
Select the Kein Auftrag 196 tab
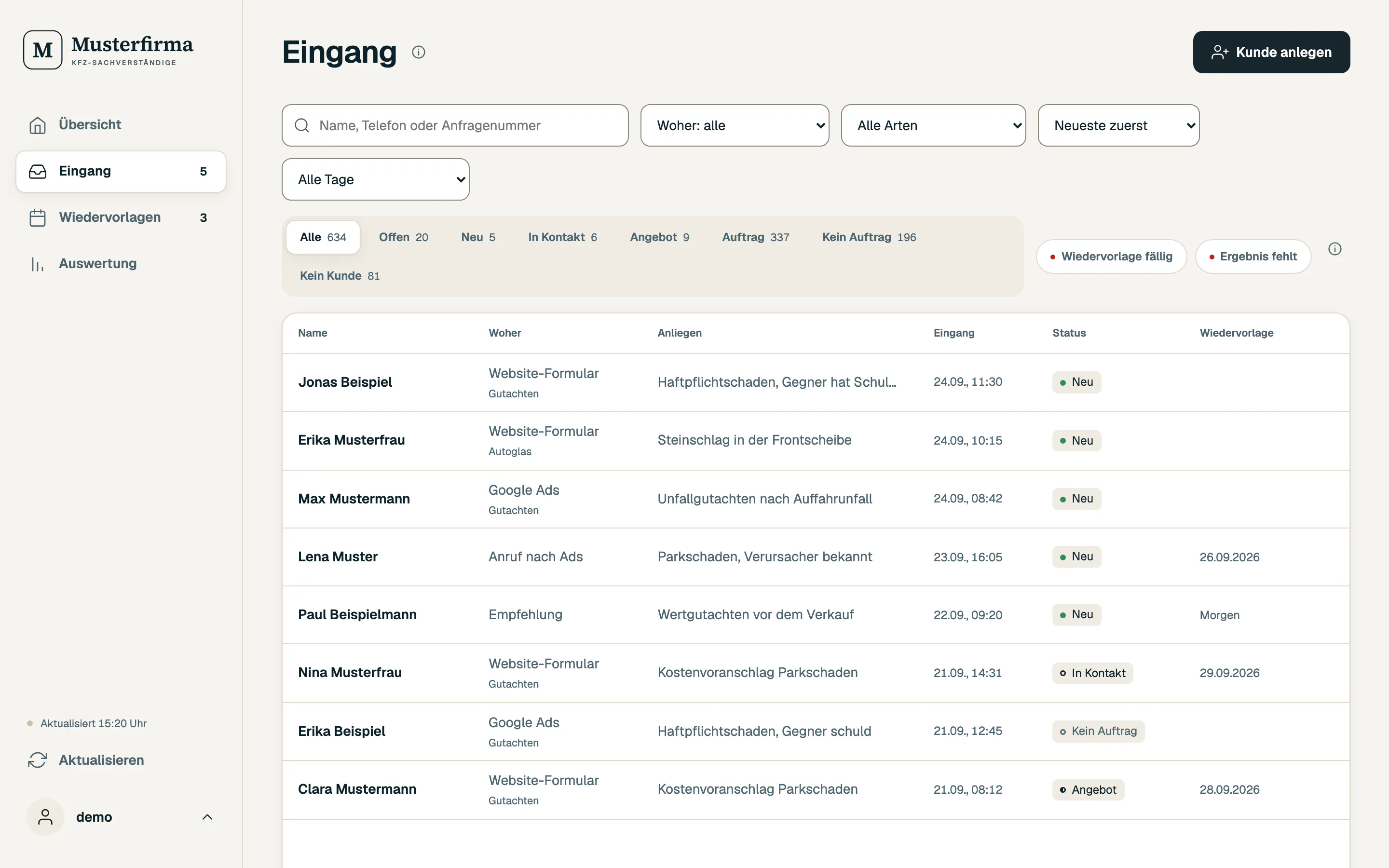[869, 237]
